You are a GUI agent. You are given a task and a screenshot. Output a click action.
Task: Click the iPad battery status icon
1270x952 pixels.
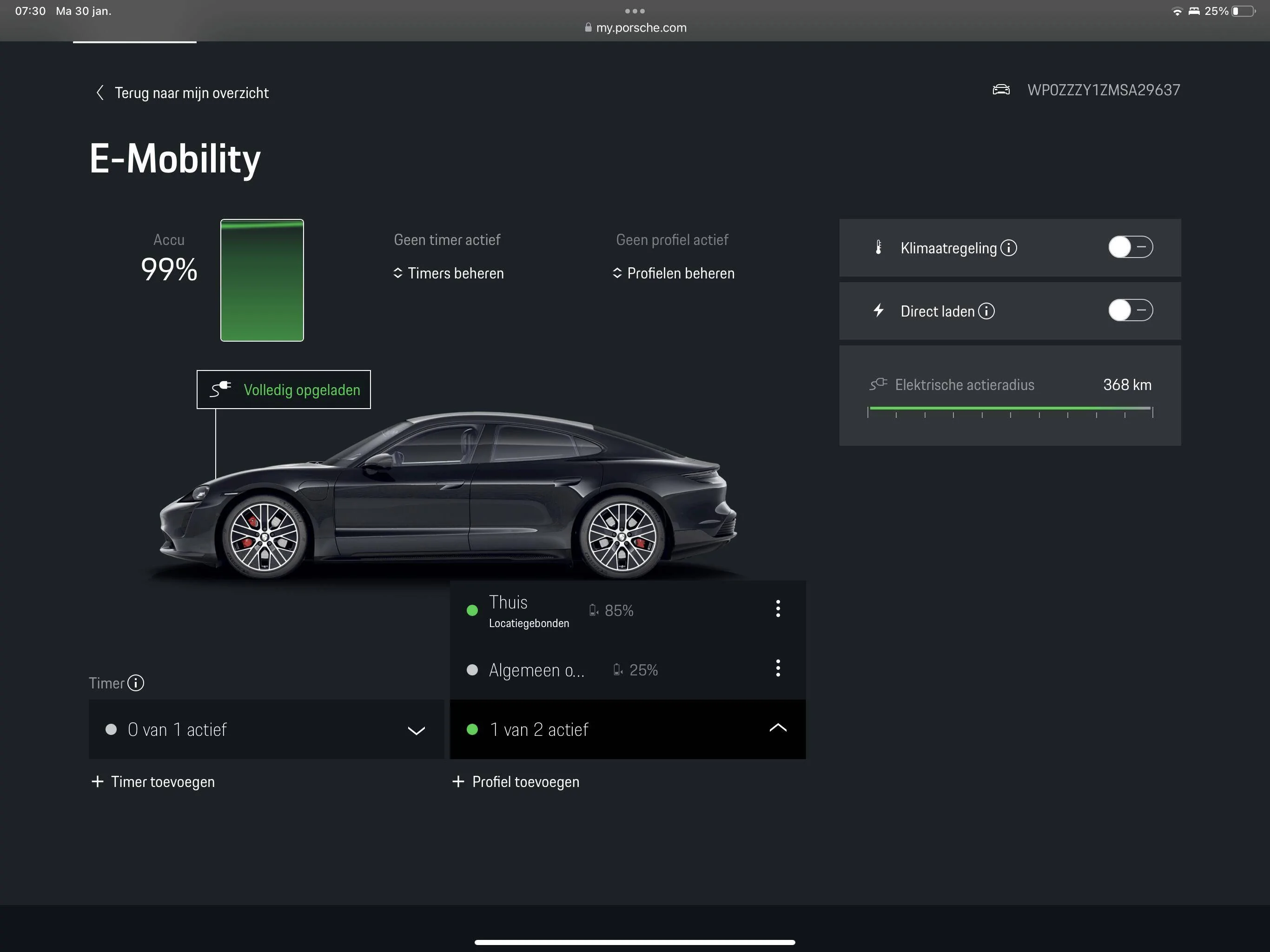(1244, 11)
